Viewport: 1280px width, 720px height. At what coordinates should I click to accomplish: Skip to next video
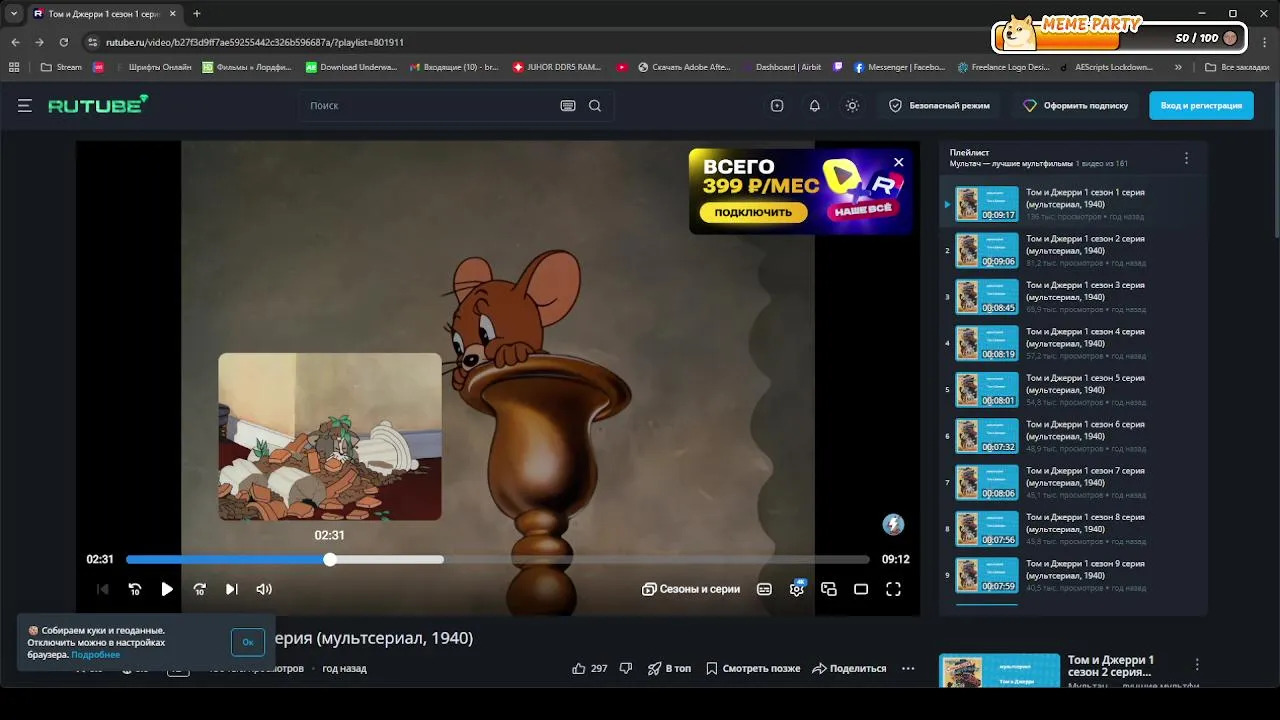click(x=231, y=589)
